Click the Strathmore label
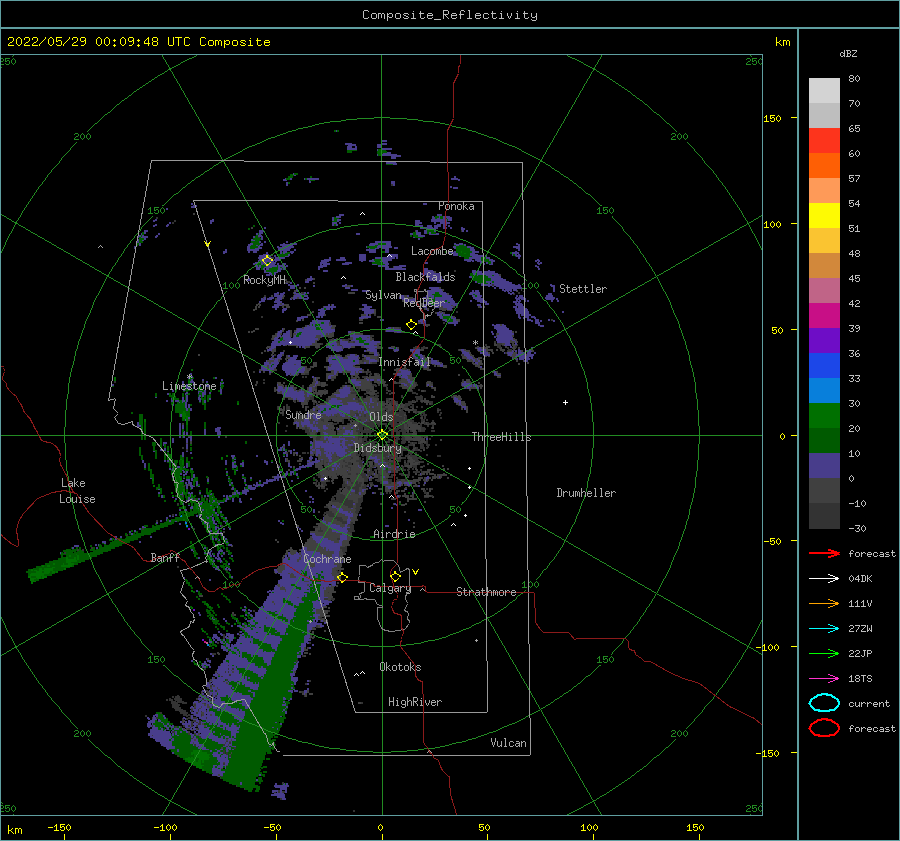The image size is (900, 841). pyautogui.click(x=486, y=592)
